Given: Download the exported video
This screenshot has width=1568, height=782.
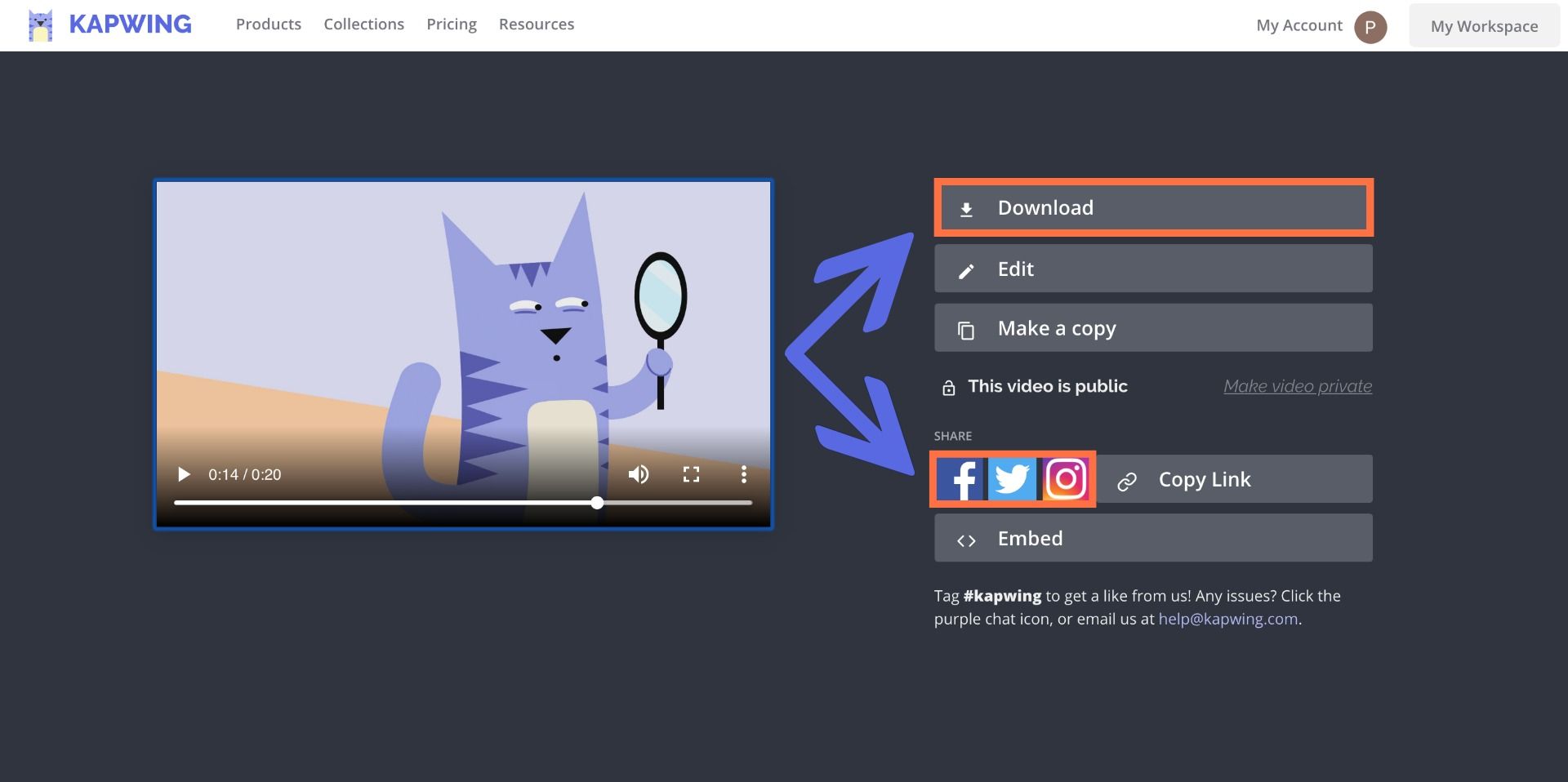Looking at the screenshot, I should [x=1153, y=208].
